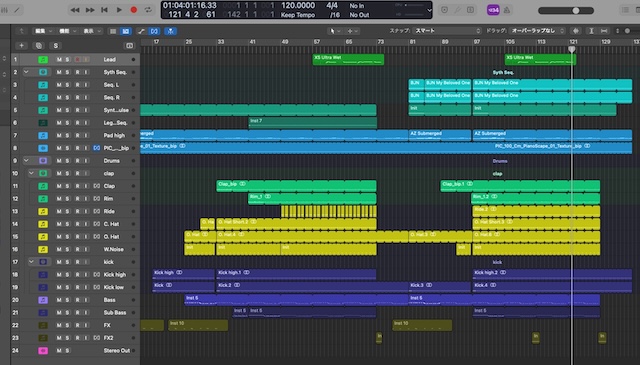Click the Replace mode control bar icon
The height and width of the screenshot is (365, 640).
pyautogui.click(x=444, y=10)
